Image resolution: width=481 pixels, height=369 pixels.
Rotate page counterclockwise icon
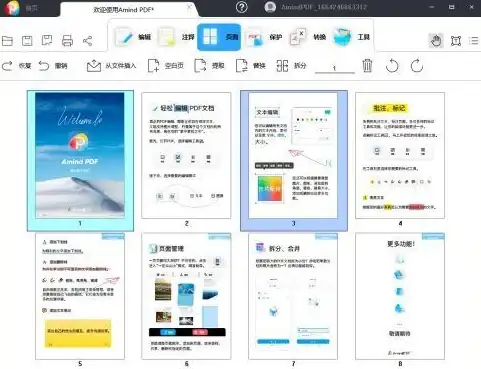click(x=392, y=66)
